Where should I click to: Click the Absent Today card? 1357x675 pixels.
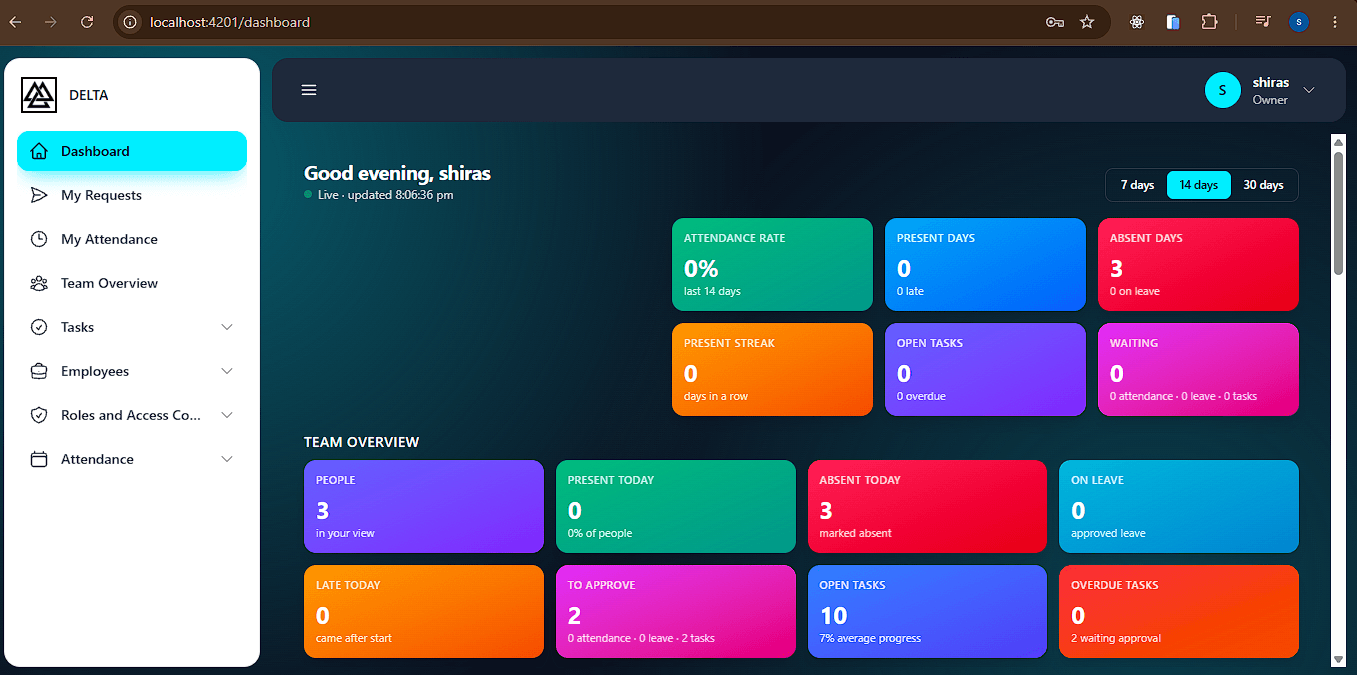pyautogui.click(x=927, y=506)
